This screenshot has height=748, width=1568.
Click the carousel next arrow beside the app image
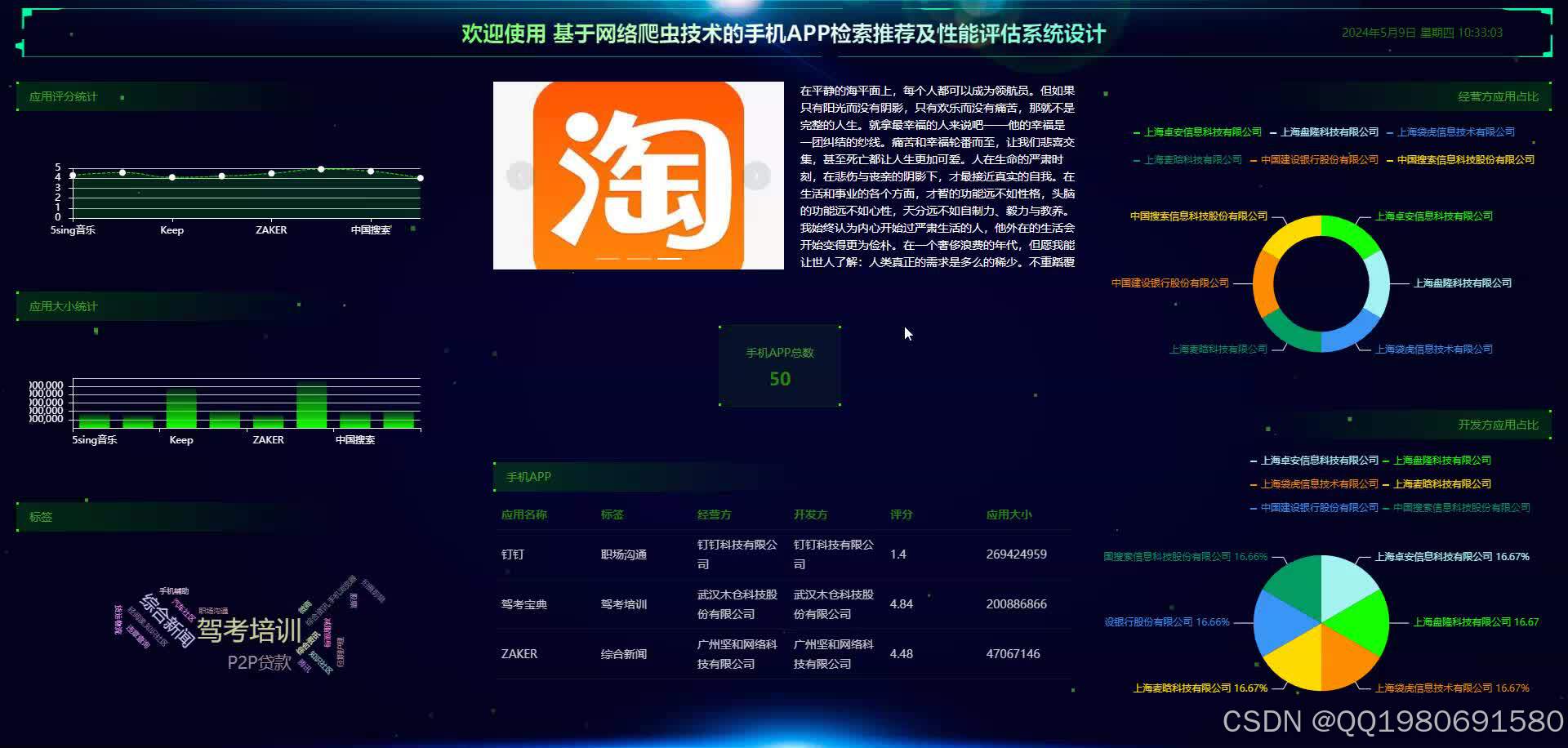tap(755, 174)
